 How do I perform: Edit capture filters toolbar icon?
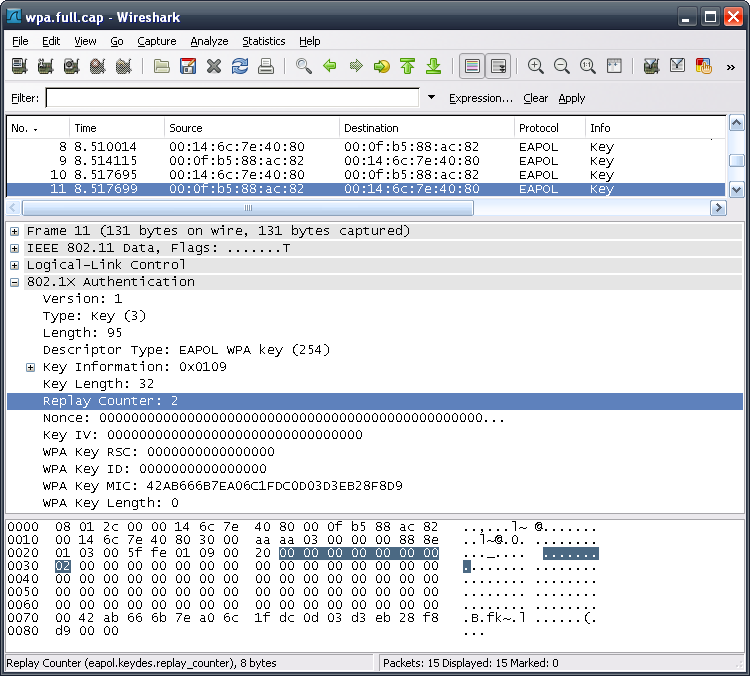[x=651, y=66]
